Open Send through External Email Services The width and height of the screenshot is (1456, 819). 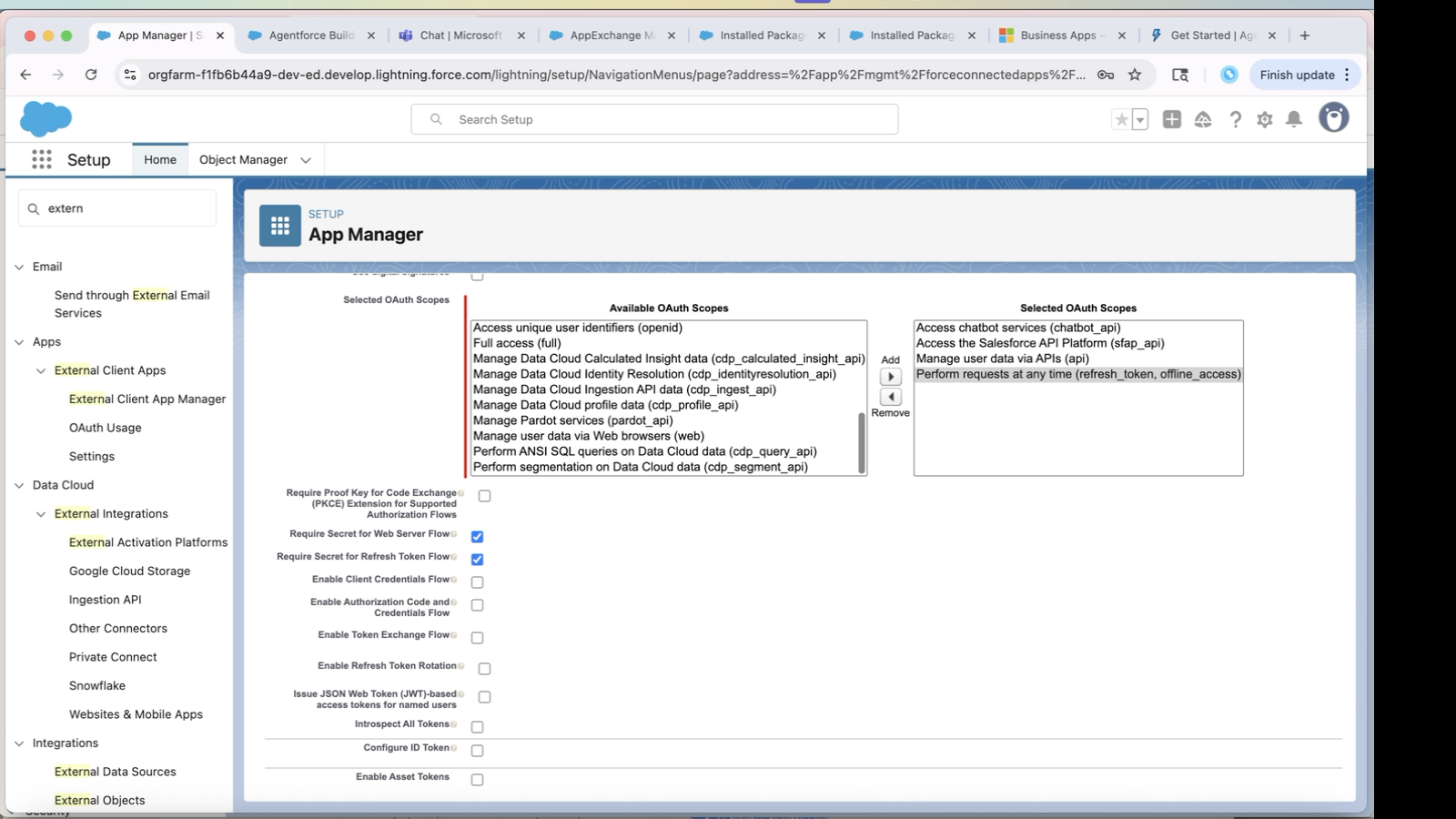pyautogui.click(x=132, y=304)
